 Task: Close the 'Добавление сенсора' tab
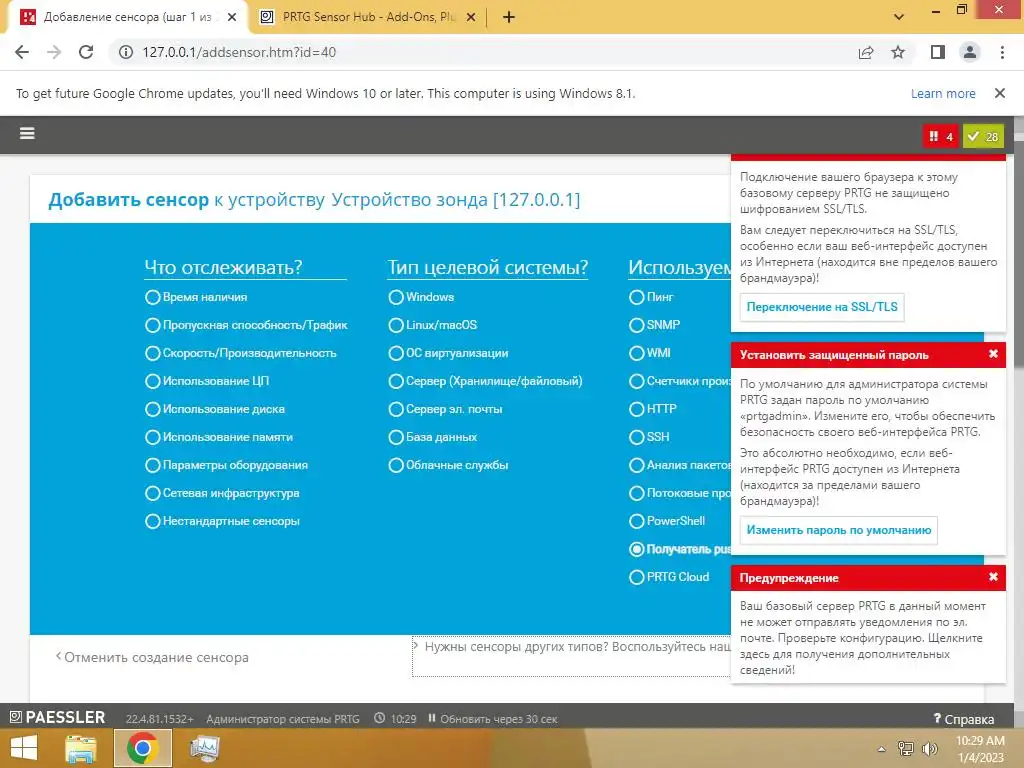[x=232, y=17]
